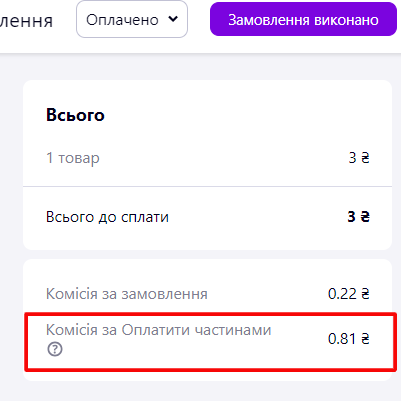This screenshot has height=401, width=401.
Task: Open the help icon under Оплатити частинами commission
Action: point(55,349)
